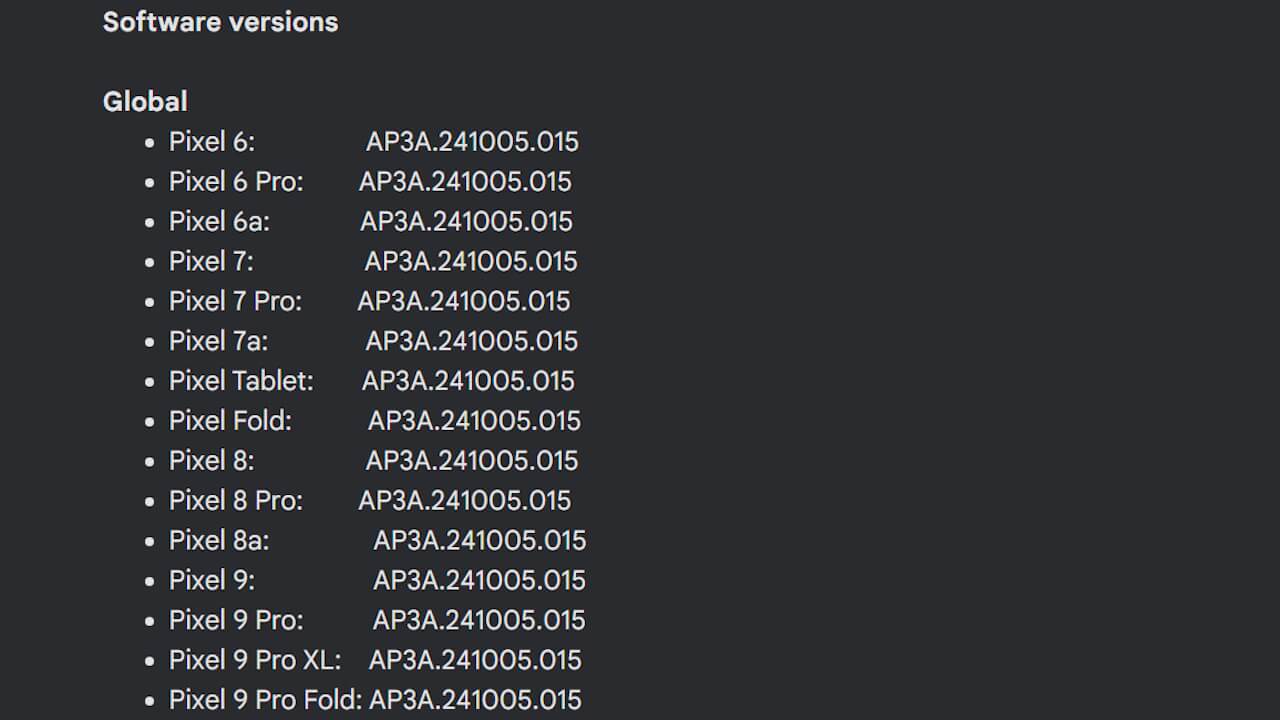Click the "Pixel 6a:" device label

click(219, 221)
